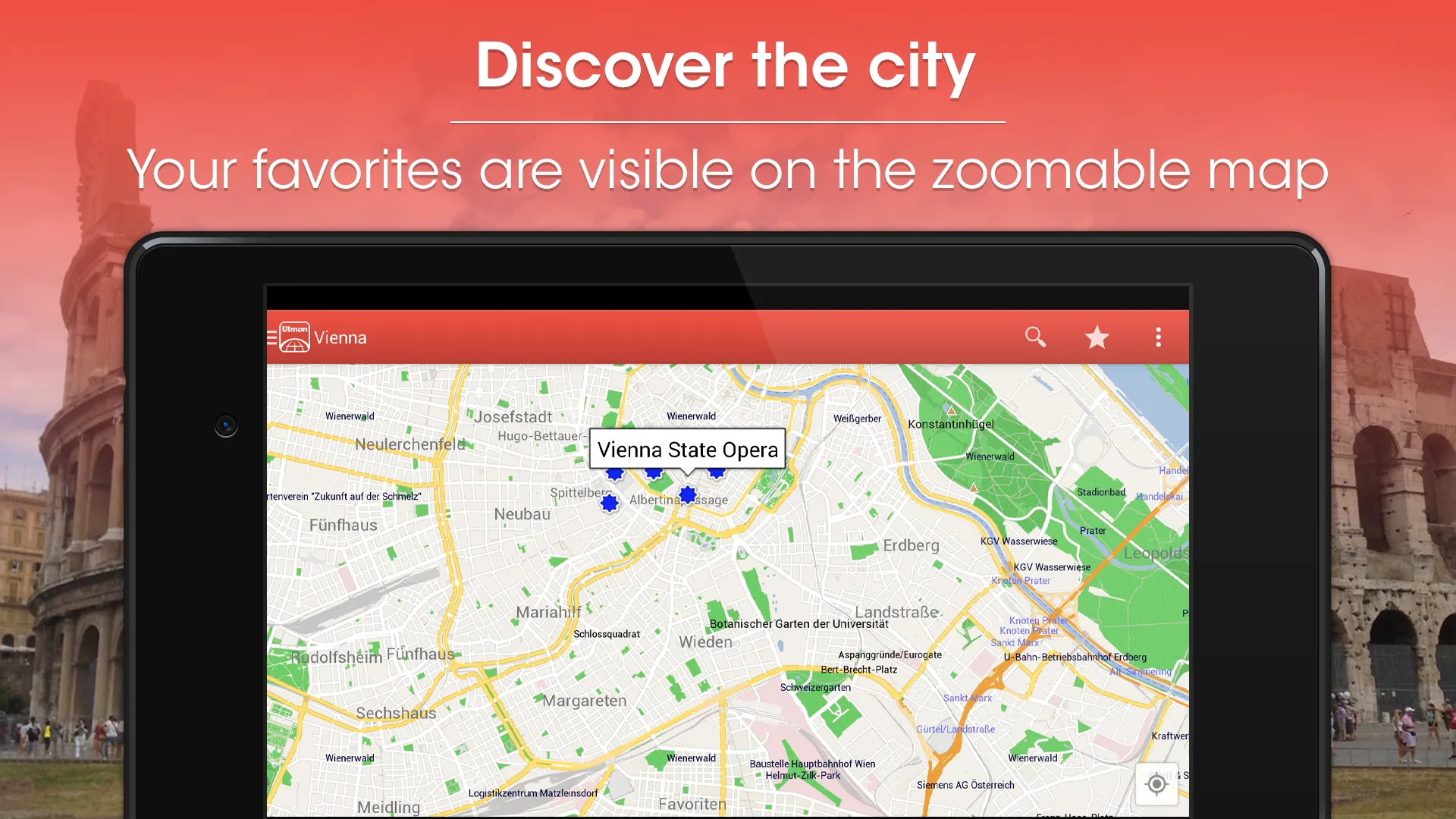Tap the Ulmon app logo icon
This screenshot has width=1456, height=819.
294,337
